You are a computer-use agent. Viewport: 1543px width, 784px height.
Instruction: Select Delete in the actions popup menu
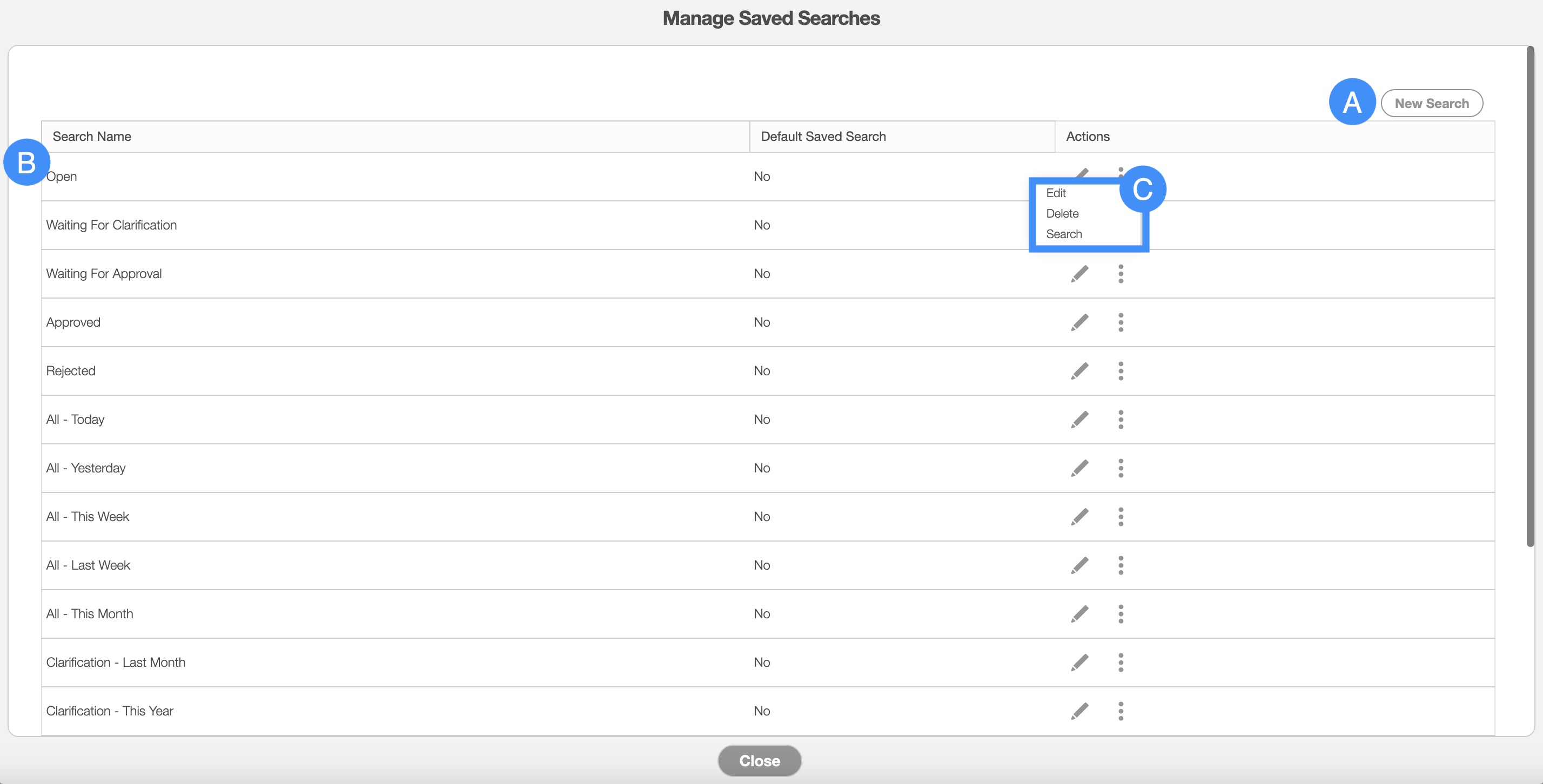1062,214
